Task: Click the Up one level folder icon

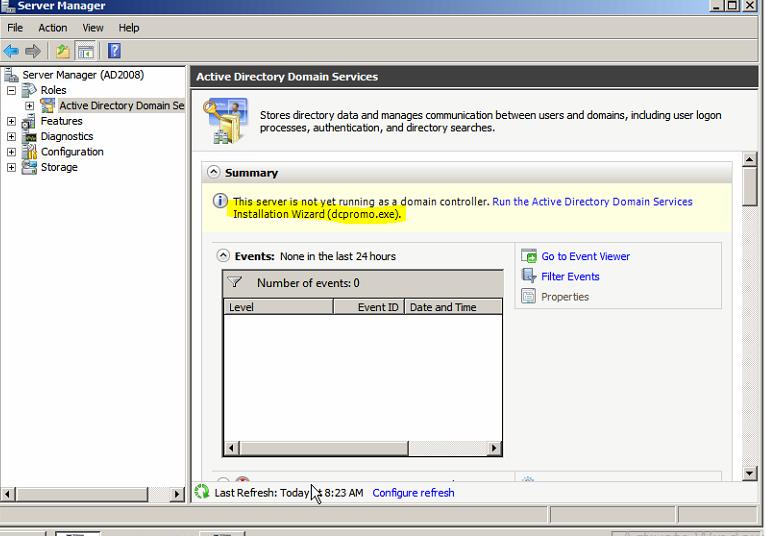Action: coord(62,51)
